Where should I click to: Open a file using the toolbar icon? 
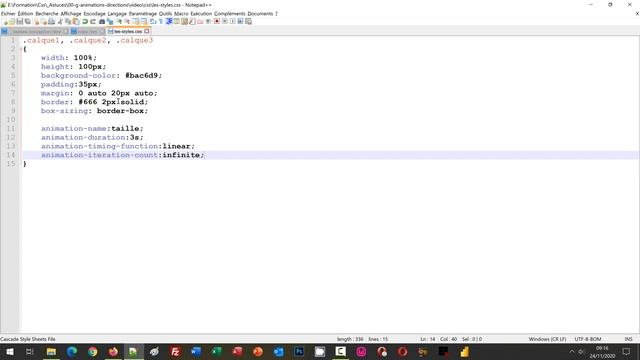point(12,21)
